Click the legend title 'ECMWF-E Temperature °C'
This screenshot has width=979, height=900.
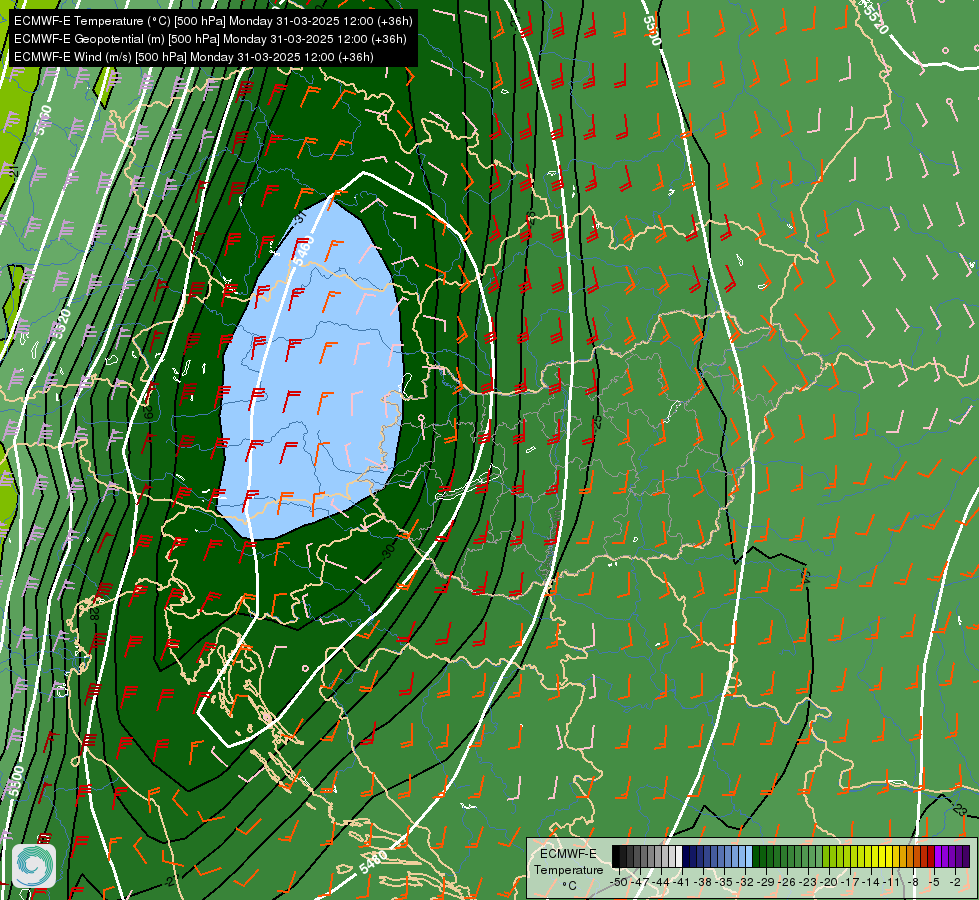click(568, 869)
